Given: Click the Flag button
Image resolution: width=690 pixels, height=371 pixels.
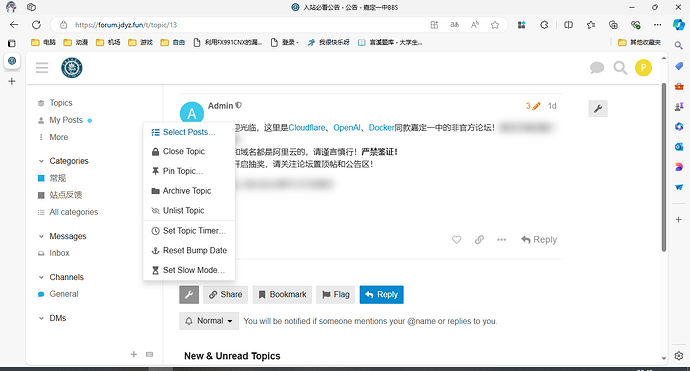Looking at the screenshot, I should (x=336, y=294).
